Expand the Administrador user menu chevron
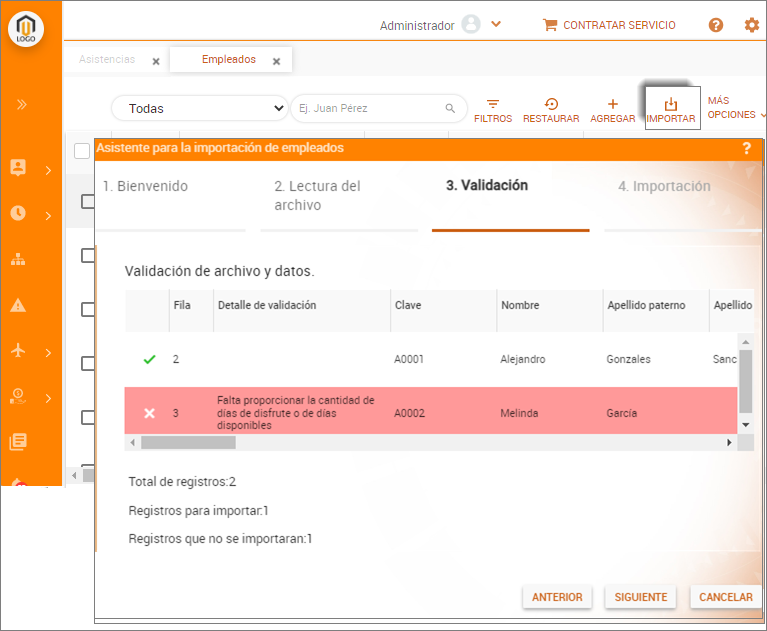767x631 pixels. pos(496,25)
